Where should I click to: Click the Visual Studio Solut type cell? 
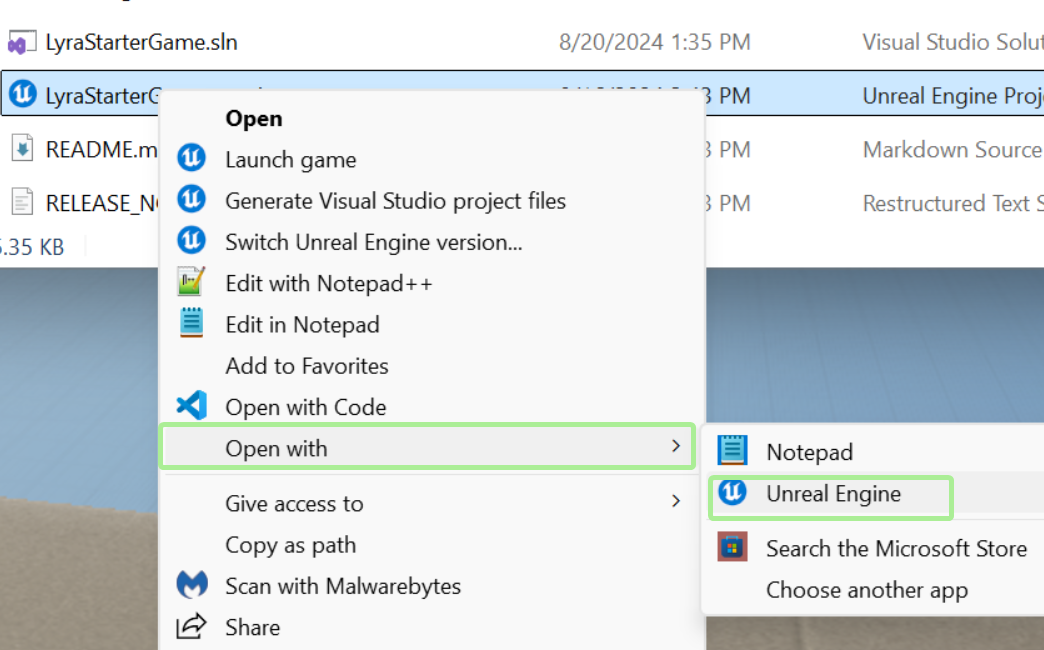click(953, 43)
